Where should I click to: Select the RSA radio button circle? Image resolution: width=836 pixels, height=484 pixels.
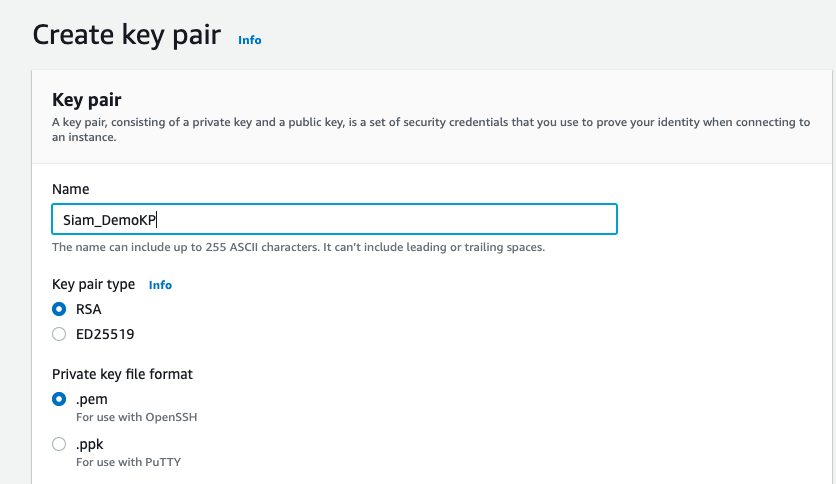pos(59,309)
